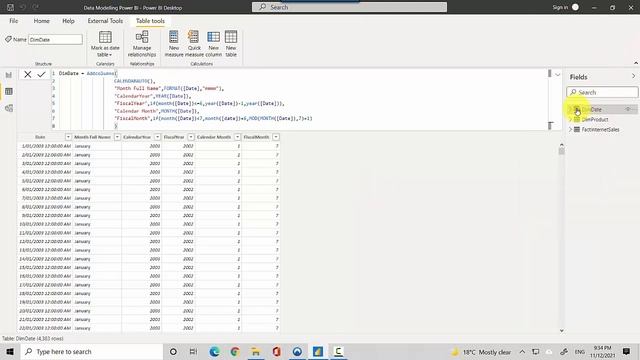The height and width of the screenshot is (360, 640).
Task: Open the Date column filter dropdown
Action: (68, 137)
